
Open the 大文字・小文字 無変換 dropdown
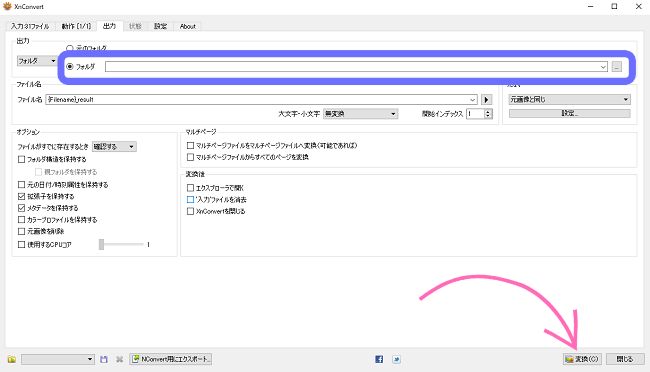pyautogui.click(x=360, y=114)
